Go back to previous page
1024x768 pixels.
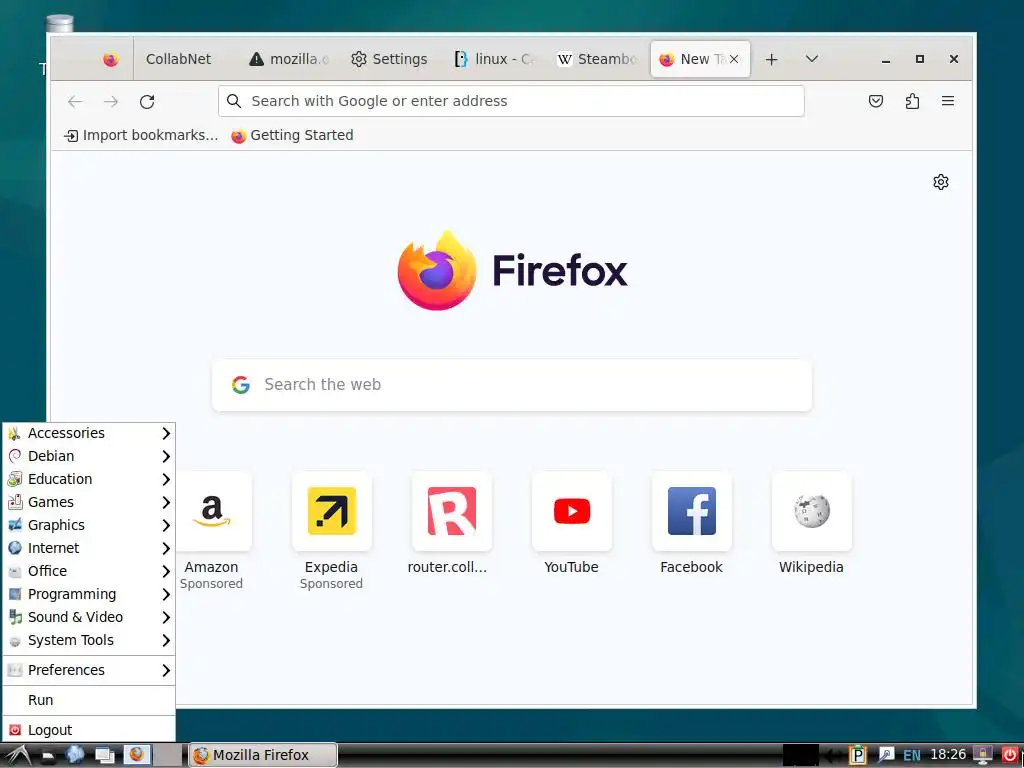pos(75,101)
